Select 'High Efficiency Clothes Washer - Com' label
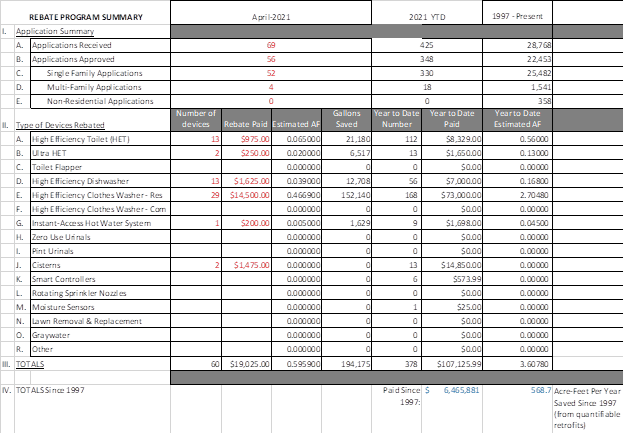Viewport: 624px width, 434px height. [99, 209]
